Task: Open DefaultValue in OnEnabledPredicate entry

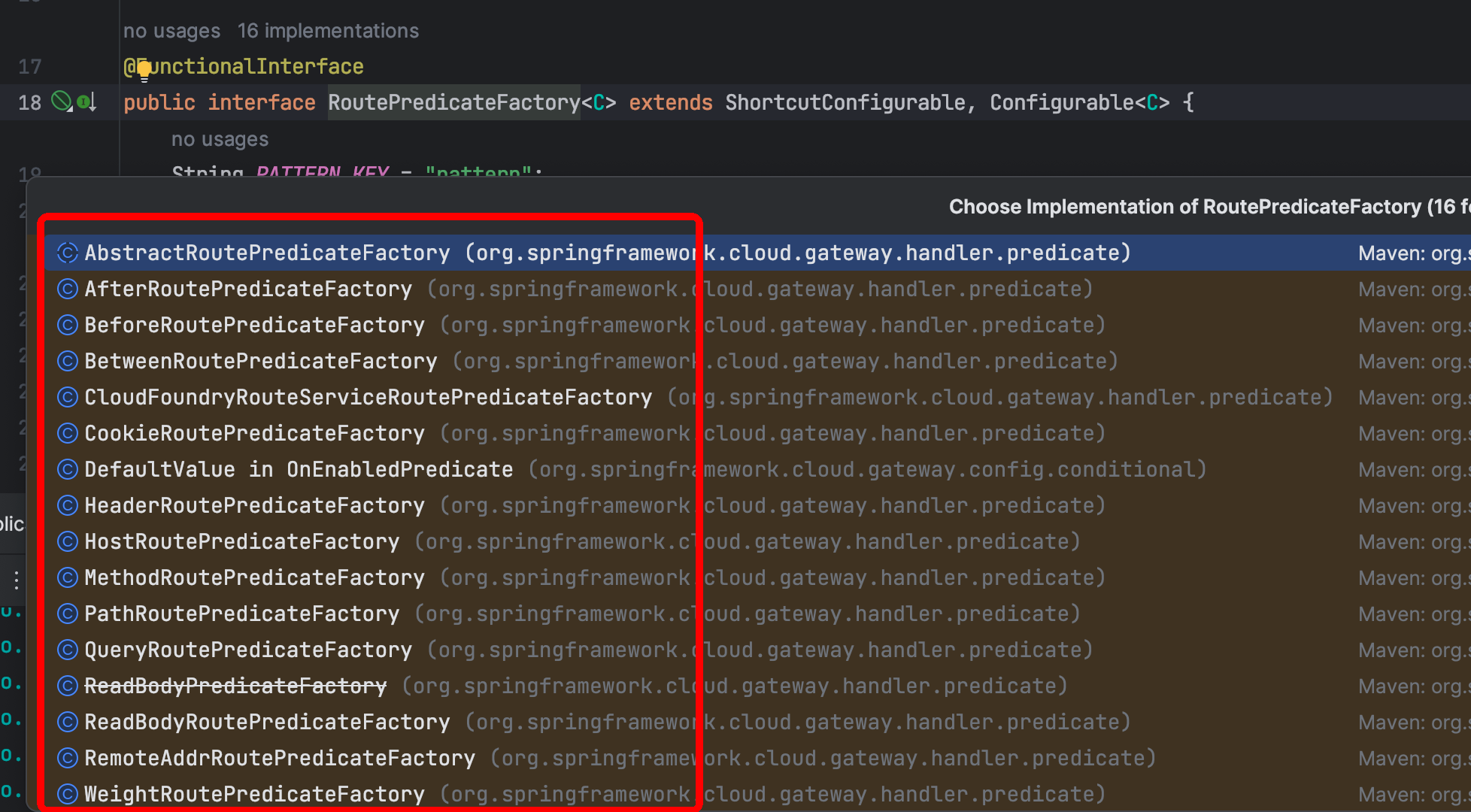Action: tap(758, 469)
